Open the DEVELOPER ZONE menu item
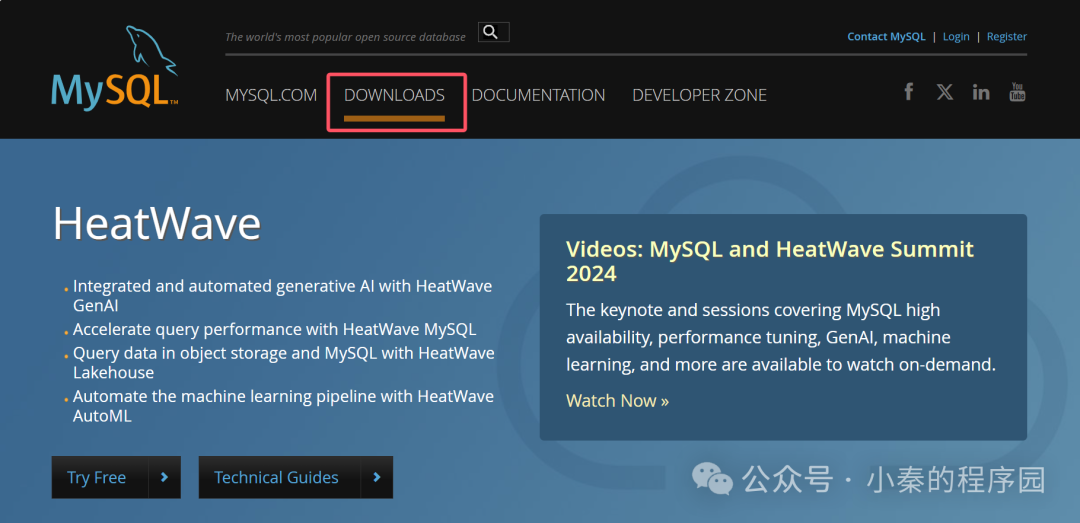 click(x=699, y=95)
